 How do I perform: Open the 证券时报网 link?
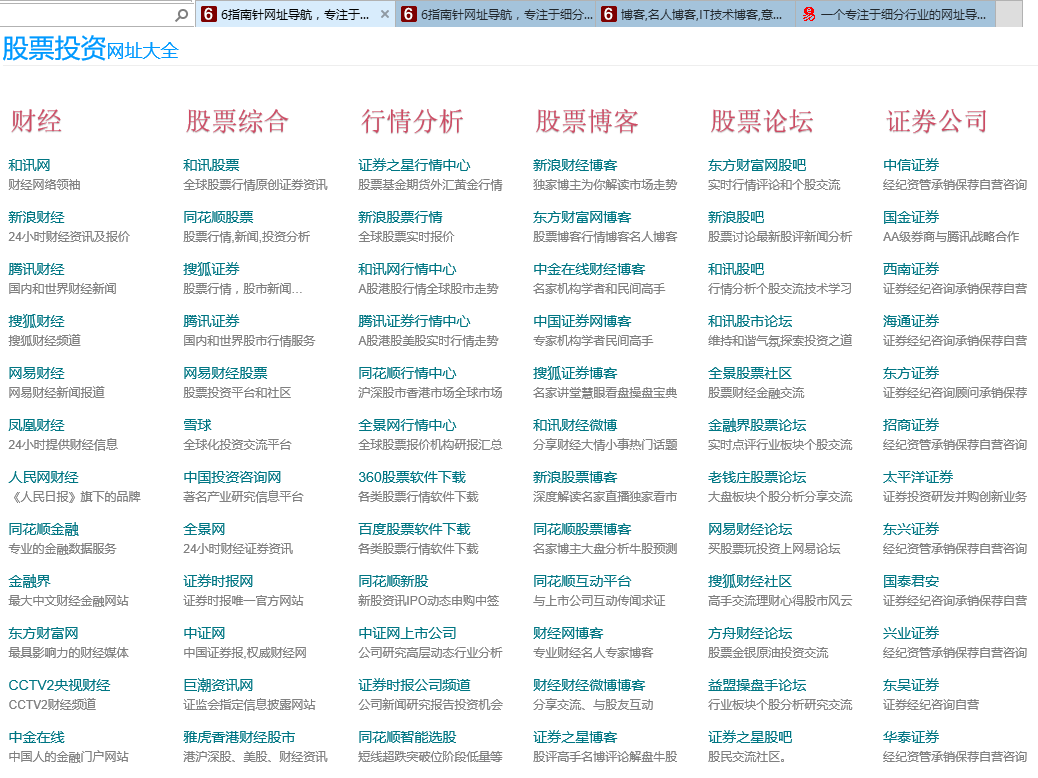tap(218, 581)
